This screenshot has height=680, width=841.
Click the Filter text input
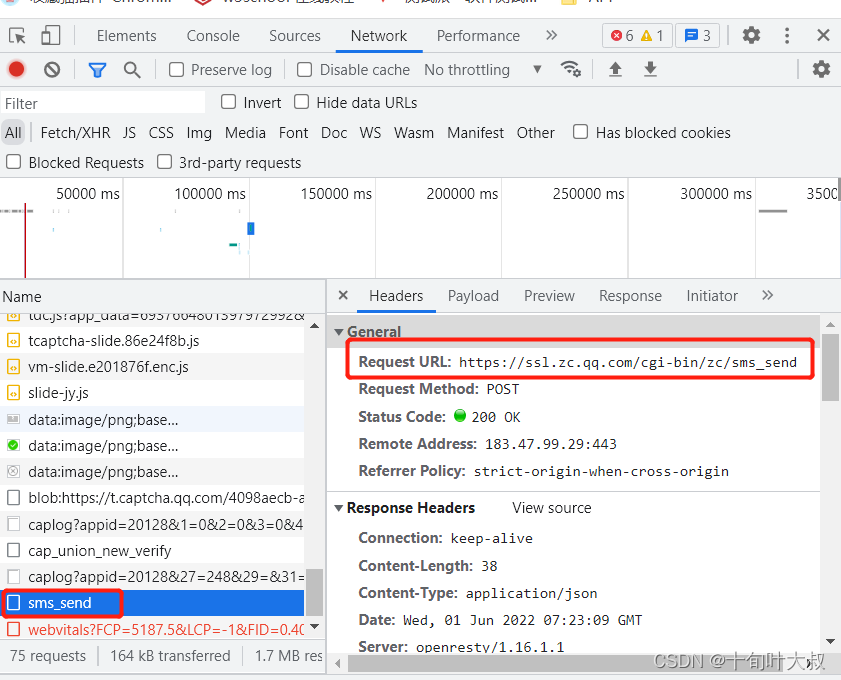[103, 103]
